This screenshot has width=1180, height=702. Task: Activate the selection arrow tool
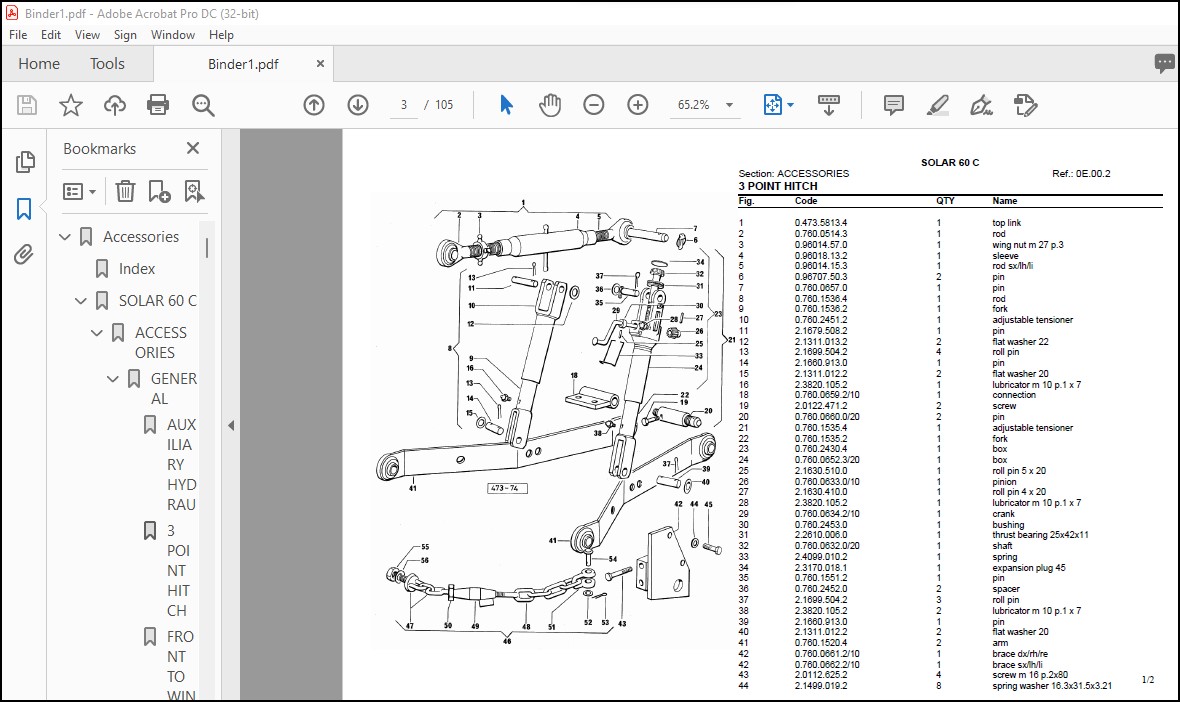pos(506,105)
